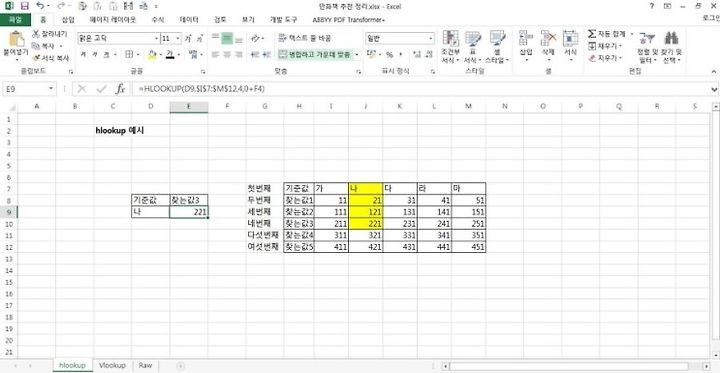
Task: Save the workbook from the quick access toolbar
Action: [25, 6]
